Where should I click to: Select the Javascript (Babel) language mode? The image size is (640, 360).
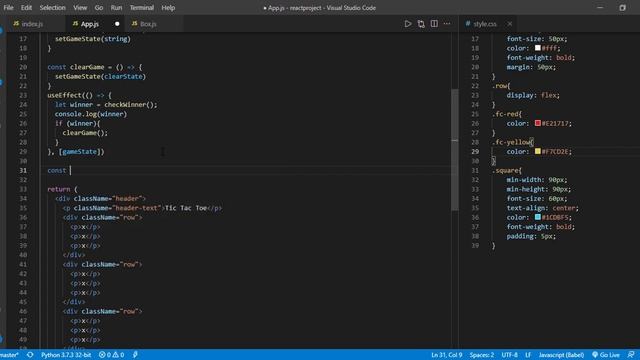tap(561, 355)
